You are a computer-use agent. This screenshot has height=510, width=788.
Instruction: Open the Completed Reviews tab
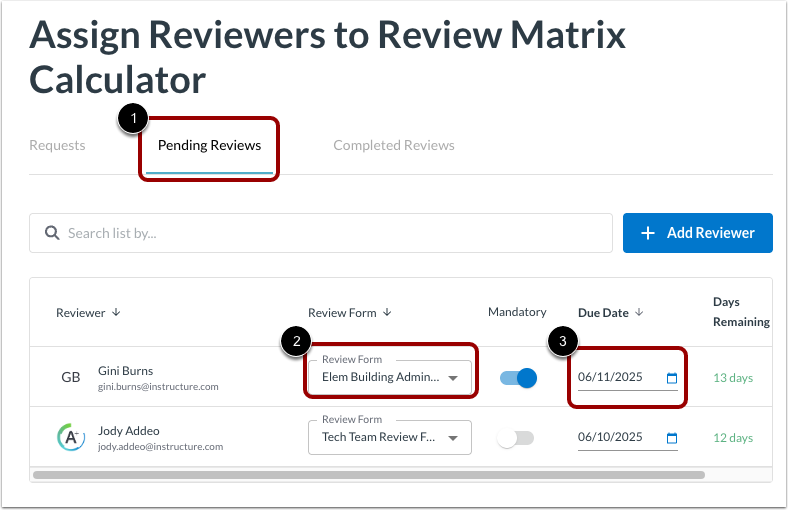393,145
